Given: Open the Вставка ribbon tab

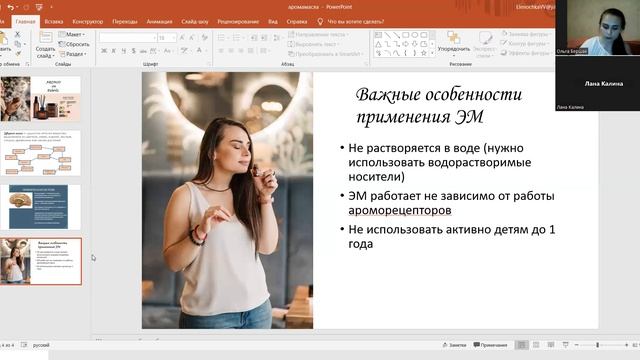Looking at the screenshot, I should click(54, 22).
